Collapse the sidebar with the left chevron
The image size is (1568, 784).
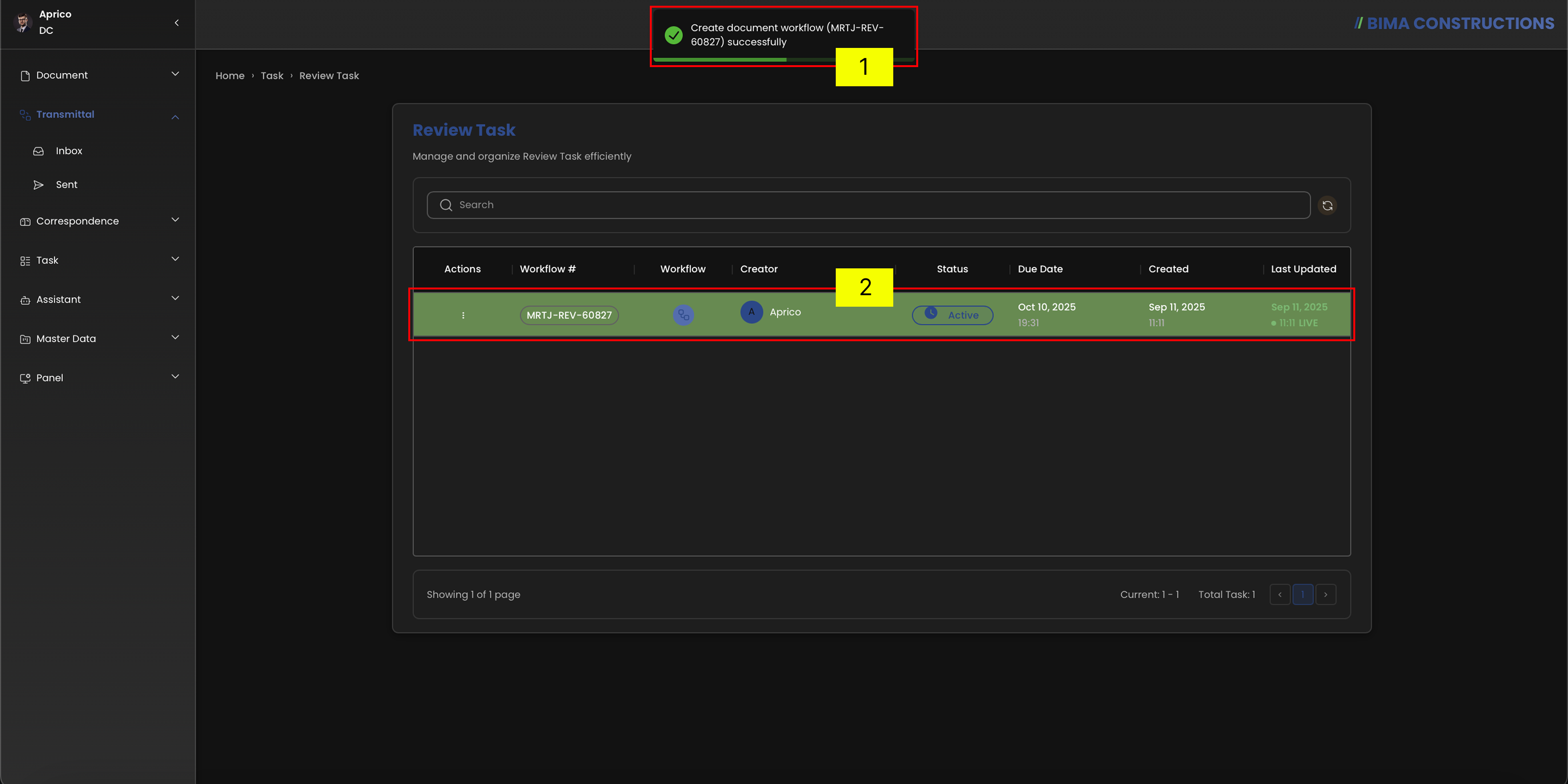(x=176, y=23)
